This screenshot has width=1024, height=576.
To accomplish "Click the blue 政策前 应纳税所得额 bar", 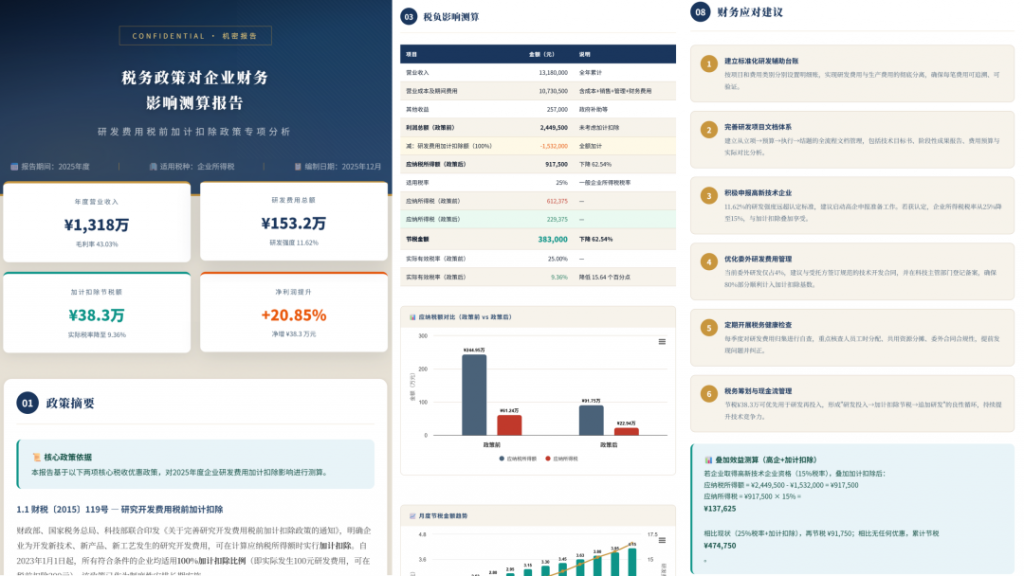I will click(474, 395).
